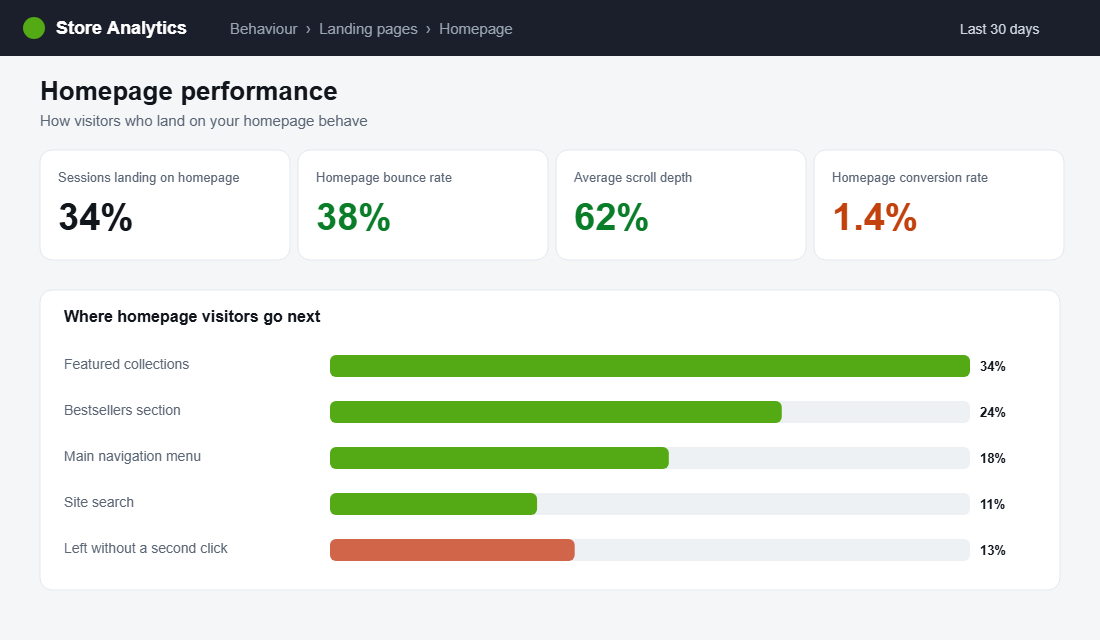Viewport: 1100px width, 640px height.
Task: Click the Homepage performance heading
Action: (x=189, y=91)
